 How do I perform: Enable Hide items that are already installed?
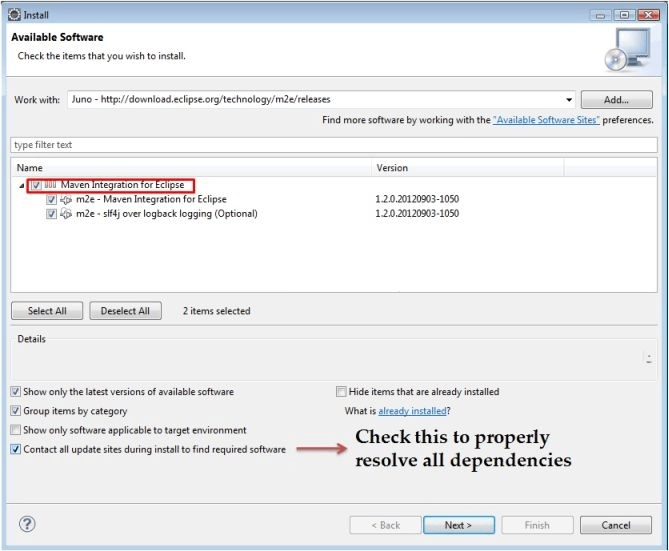pyautogui.click(x=342, y=391)
